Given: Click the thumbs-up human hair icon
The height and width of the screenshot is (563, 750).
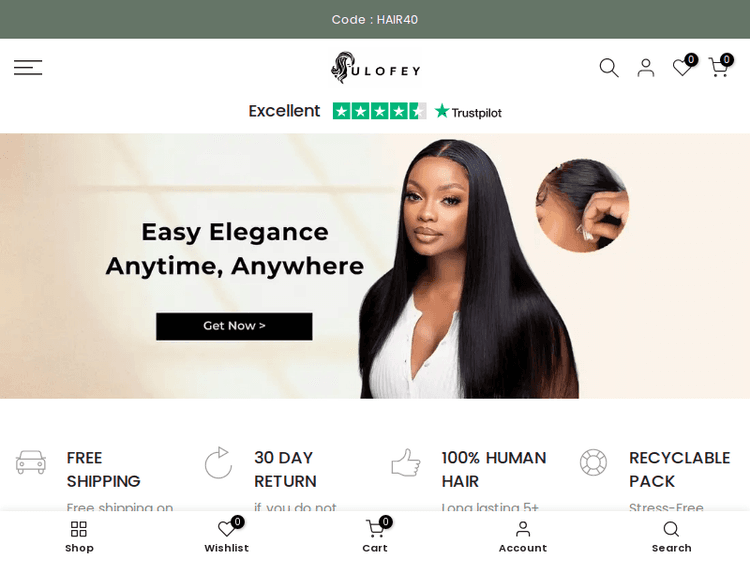Looking at the screenshot, I should coord(406,463).
